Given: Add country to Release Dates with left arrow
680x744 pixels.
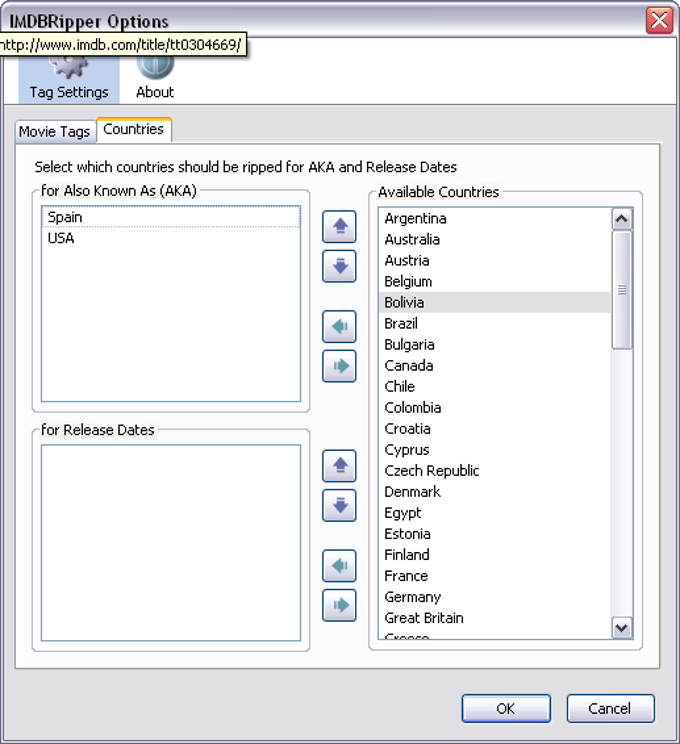Looking at the screenshot, I should pos(340,566).
